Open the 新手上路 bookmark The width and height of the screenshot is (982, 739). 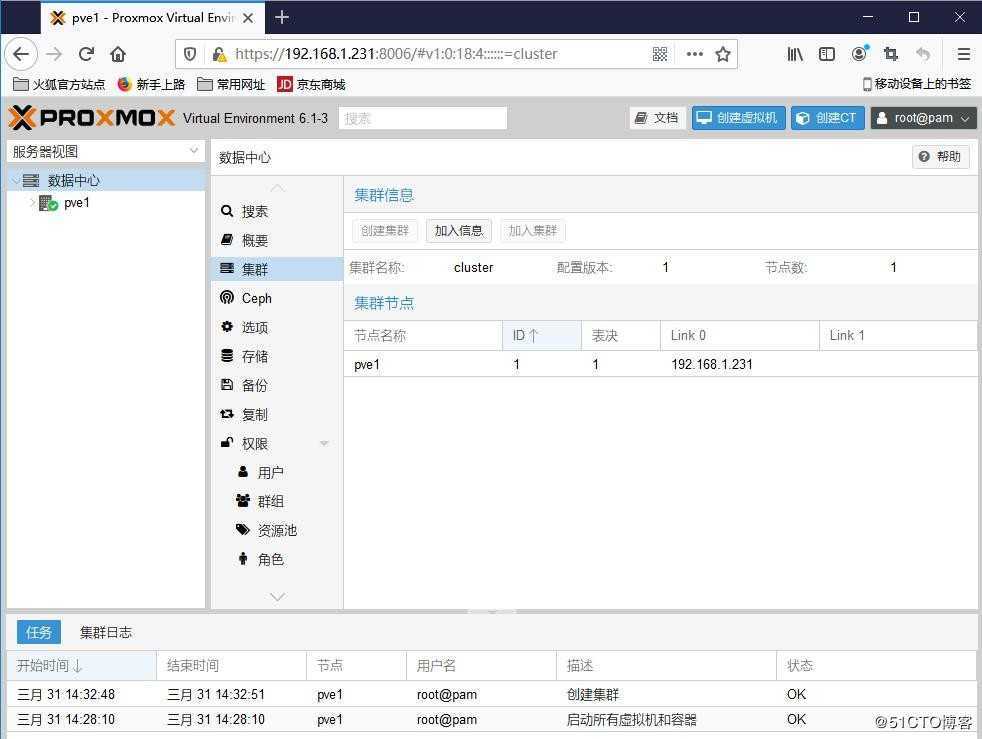pos(151,84)
